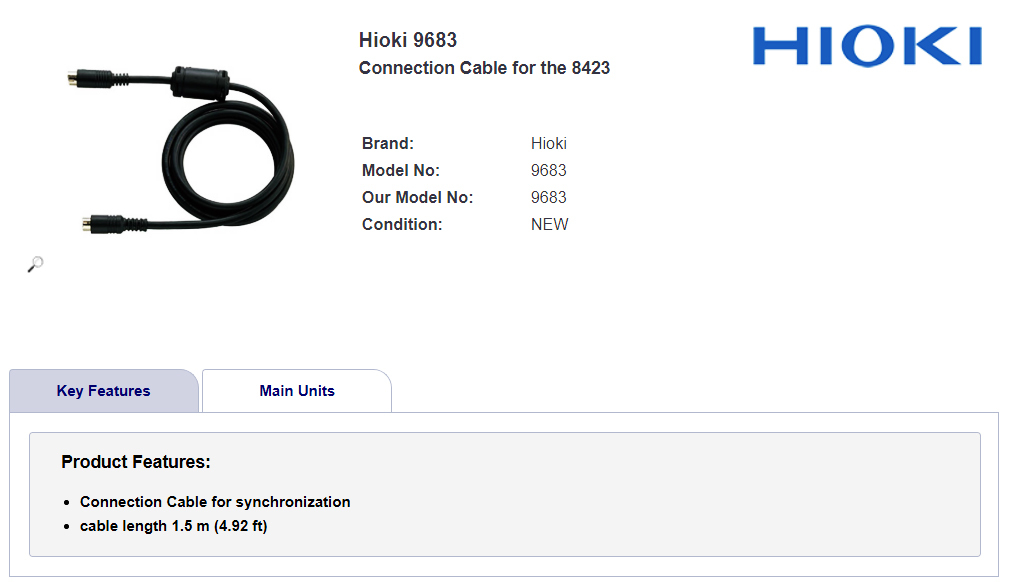Select the Connection Cable for the 8423 subtitle
1011x582 pixels.
click(x=484, y=68)
